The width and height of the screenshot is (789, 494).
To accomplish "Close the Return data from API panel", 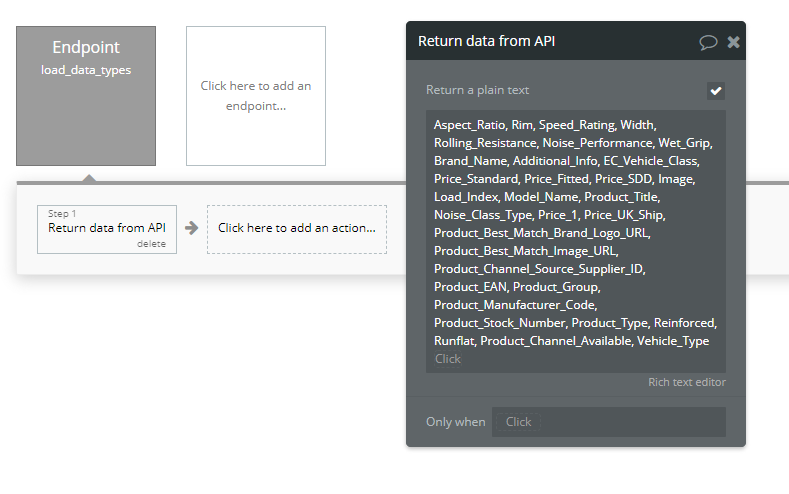I will point(734,42).
